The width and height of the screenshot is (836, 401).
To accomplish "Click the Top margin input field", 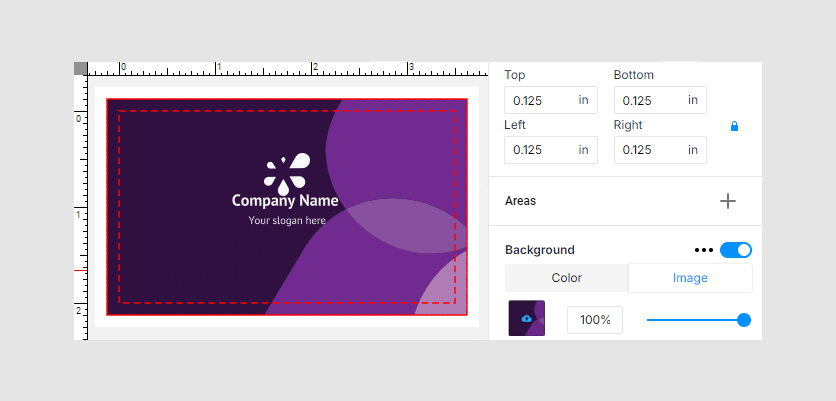I will [x=551, y=100].
